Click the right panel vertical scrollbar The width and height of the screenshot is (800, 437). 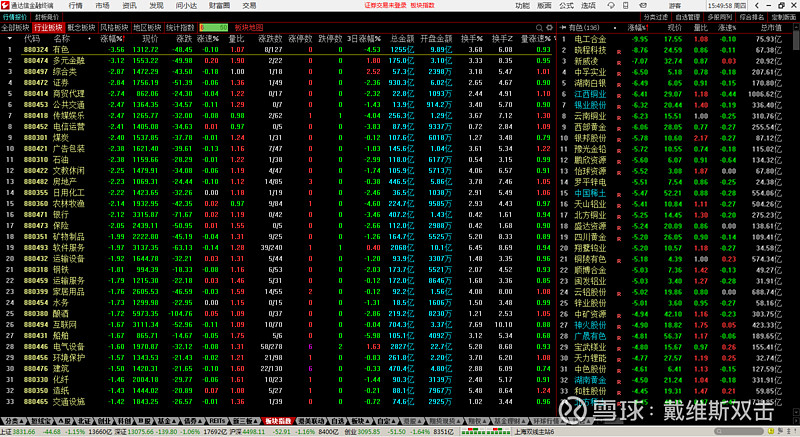tap(796, 219)
